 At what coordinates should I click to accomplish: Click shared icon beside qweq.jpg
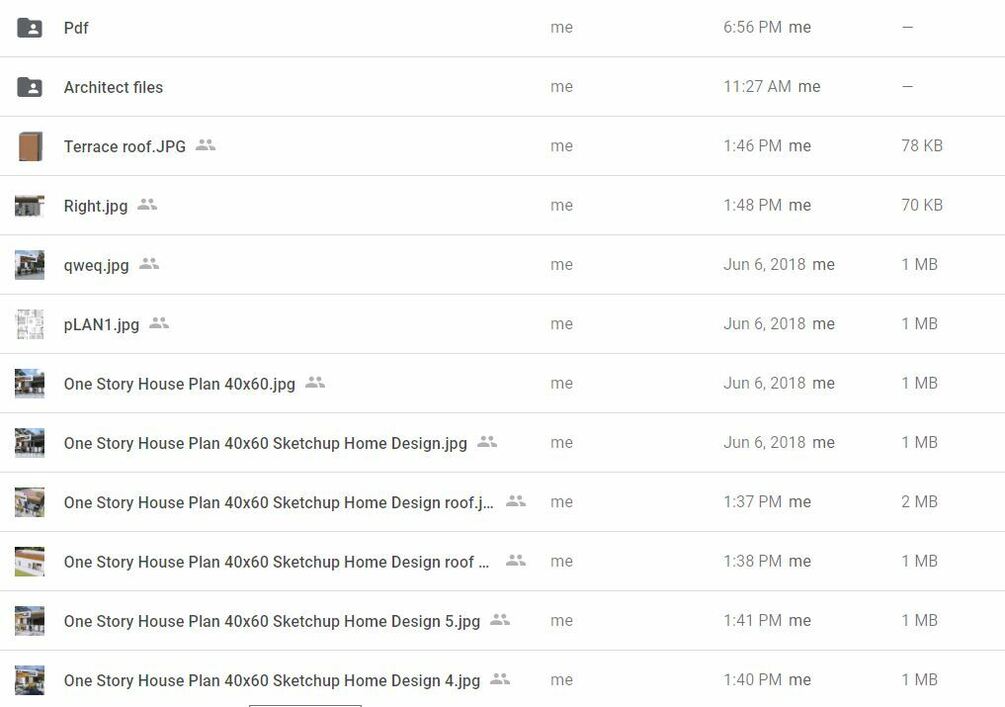point(149,264)
